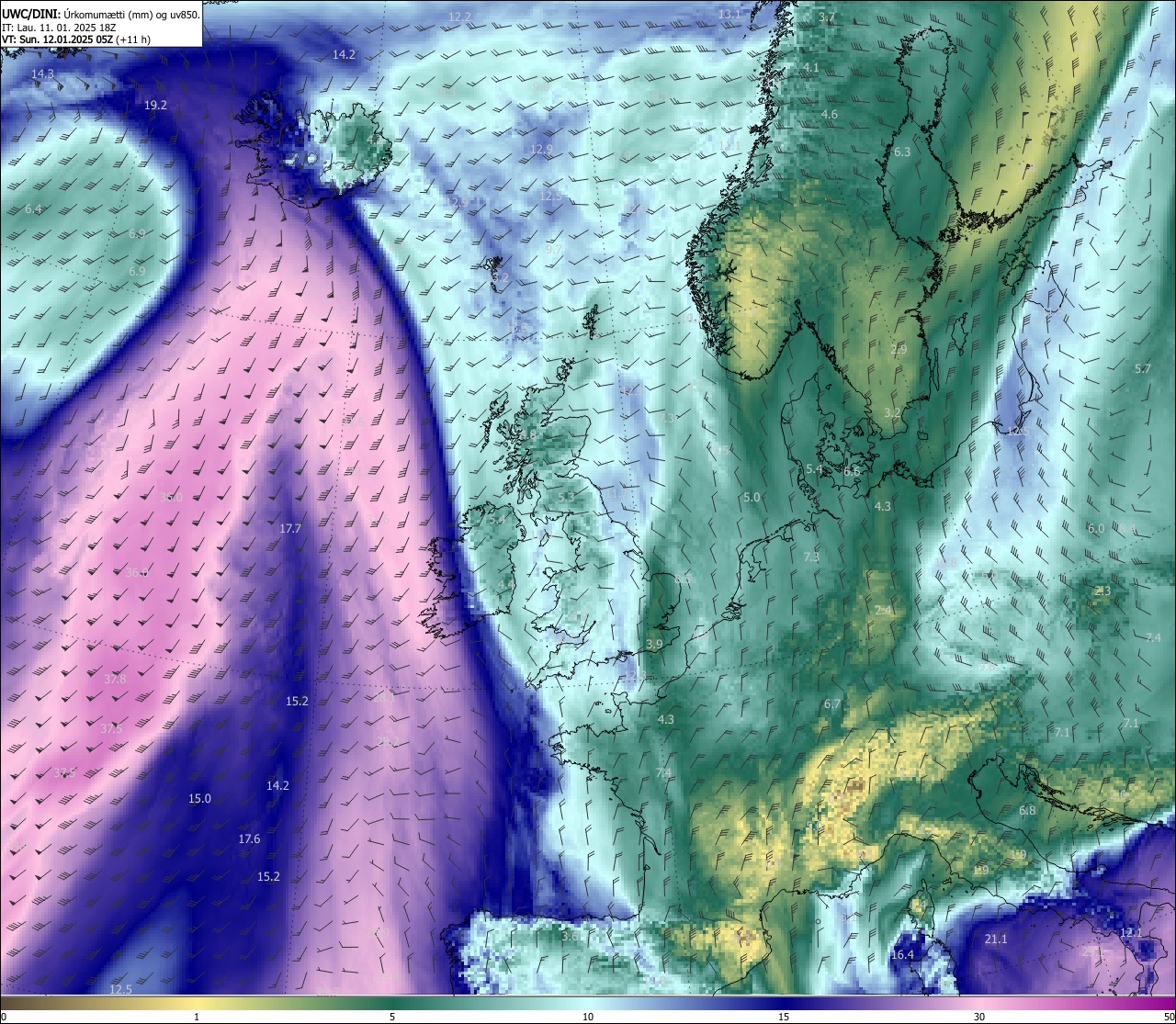The width and height of the screenshot is (1176, 1024).
Task: Click the 17.6 value label
Action: click(x=249, y=838)
